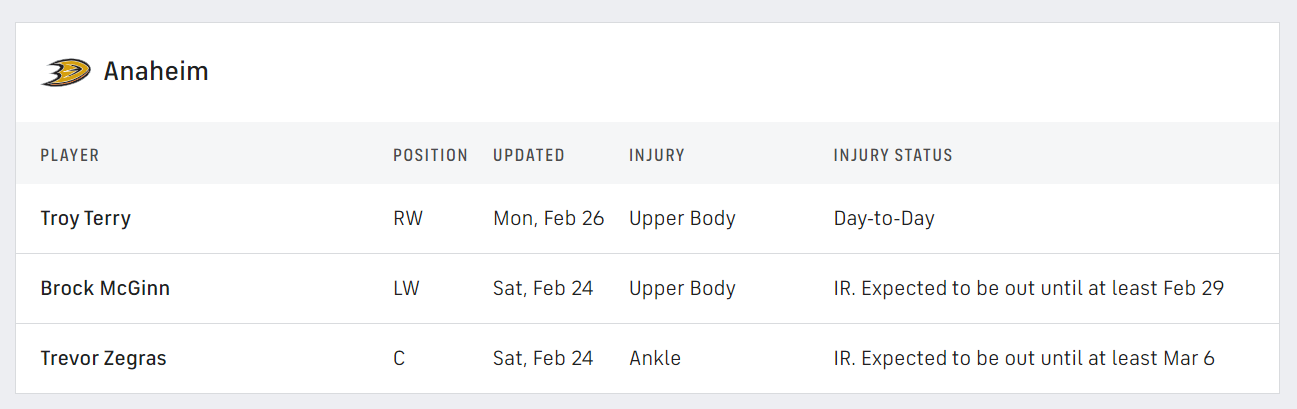The image size is (1297, 409).
Task: Open the Anaheim team name link
Action: [x=156, y=72]
